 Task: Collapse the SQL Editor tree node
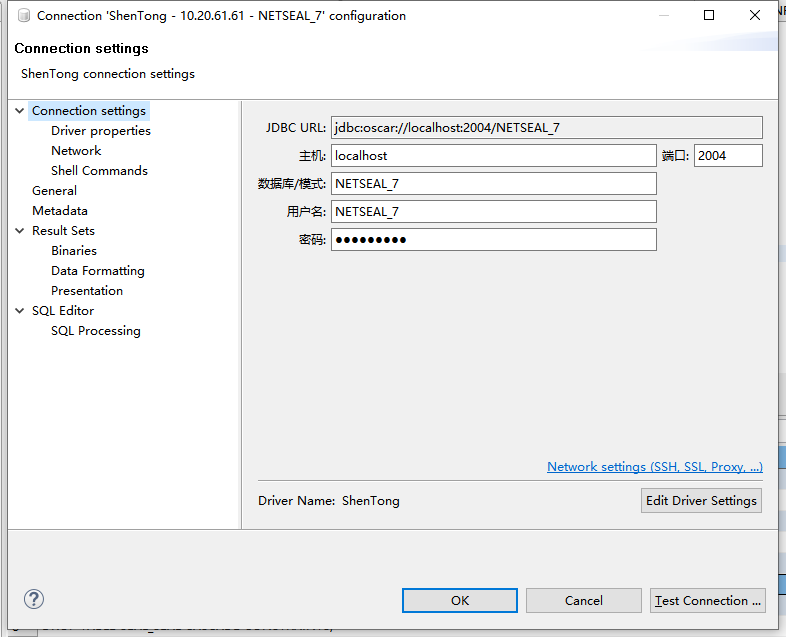point(20,311)
